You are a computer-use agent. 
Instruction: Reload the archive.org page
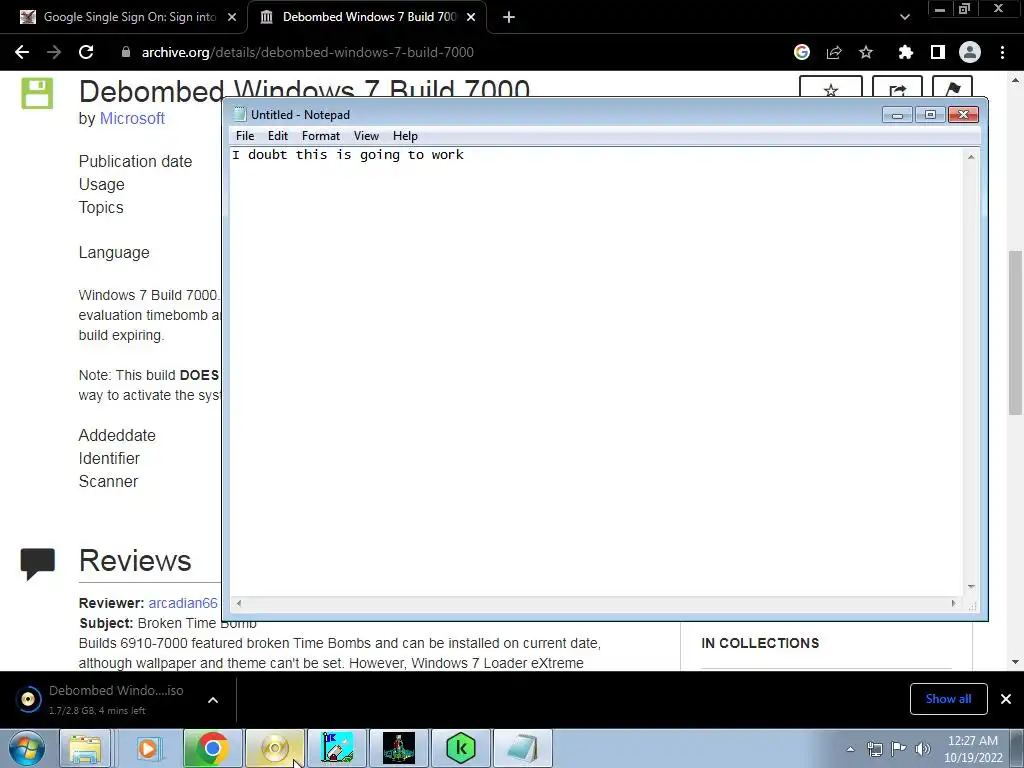coord(86,52)
